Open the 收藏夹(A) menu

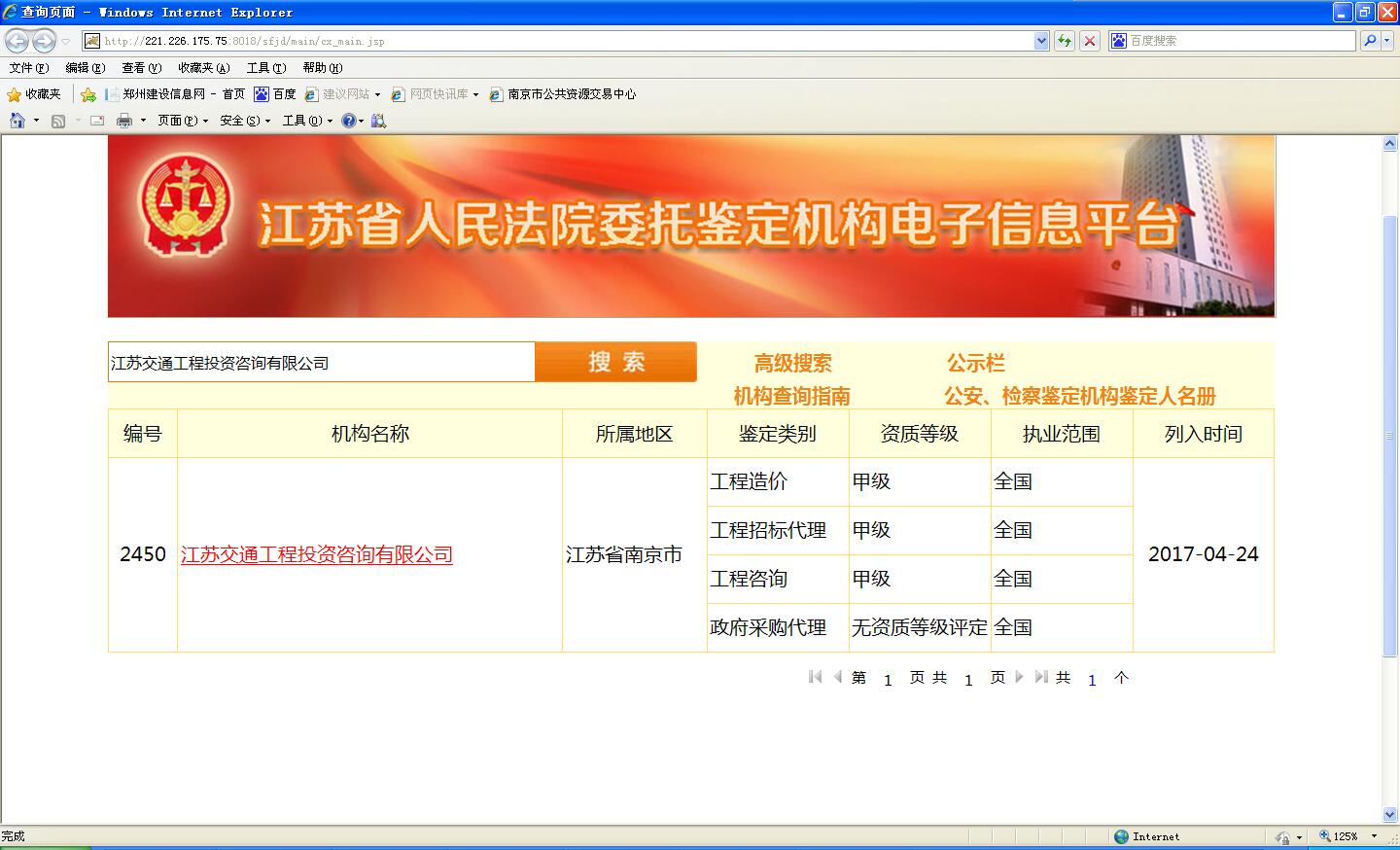(203, 68)
